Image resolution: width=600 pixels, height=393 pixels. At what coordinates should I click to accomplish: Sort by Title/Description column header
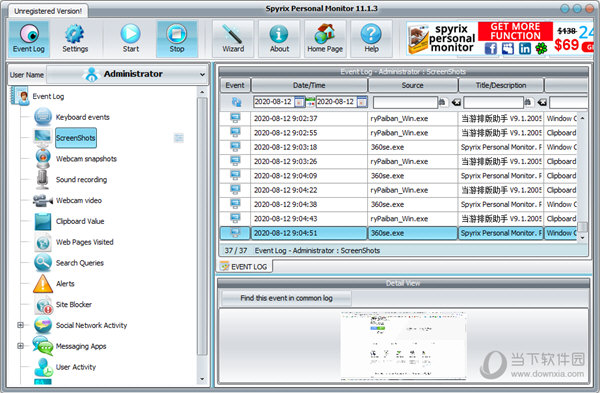tap(501, 85)
